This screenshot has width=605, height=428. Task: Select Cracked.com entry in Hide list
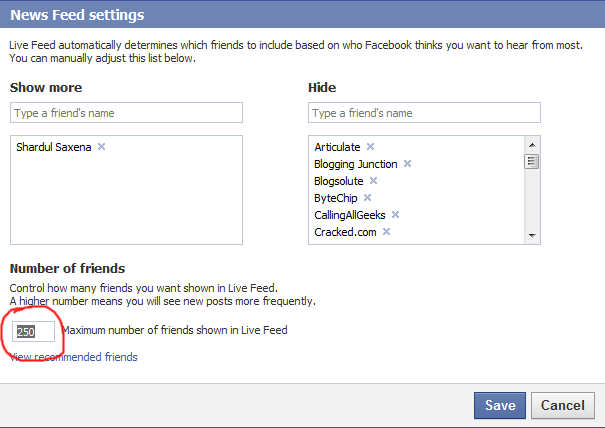click(345, 232)
